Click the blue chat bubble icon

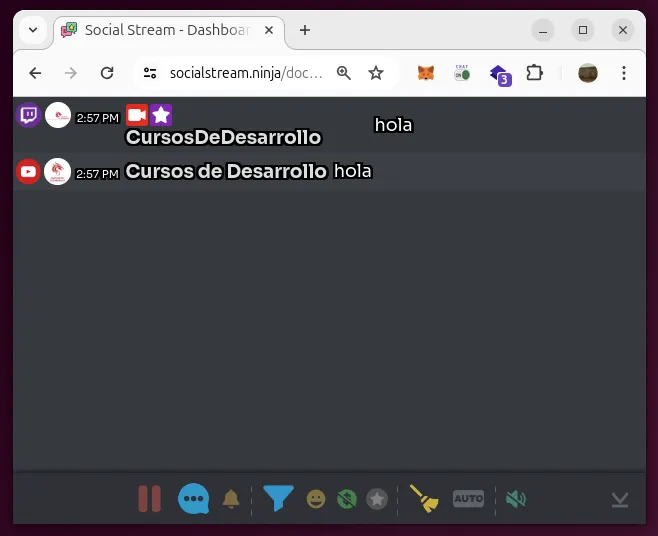click(x=193, y=498)
